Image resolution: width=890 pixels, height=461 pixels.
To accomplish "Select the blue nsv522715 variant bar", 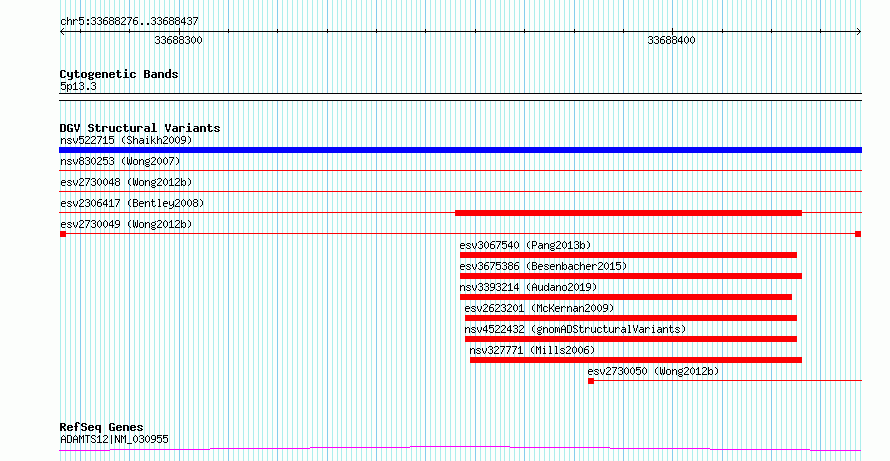I will coord(460,150).
